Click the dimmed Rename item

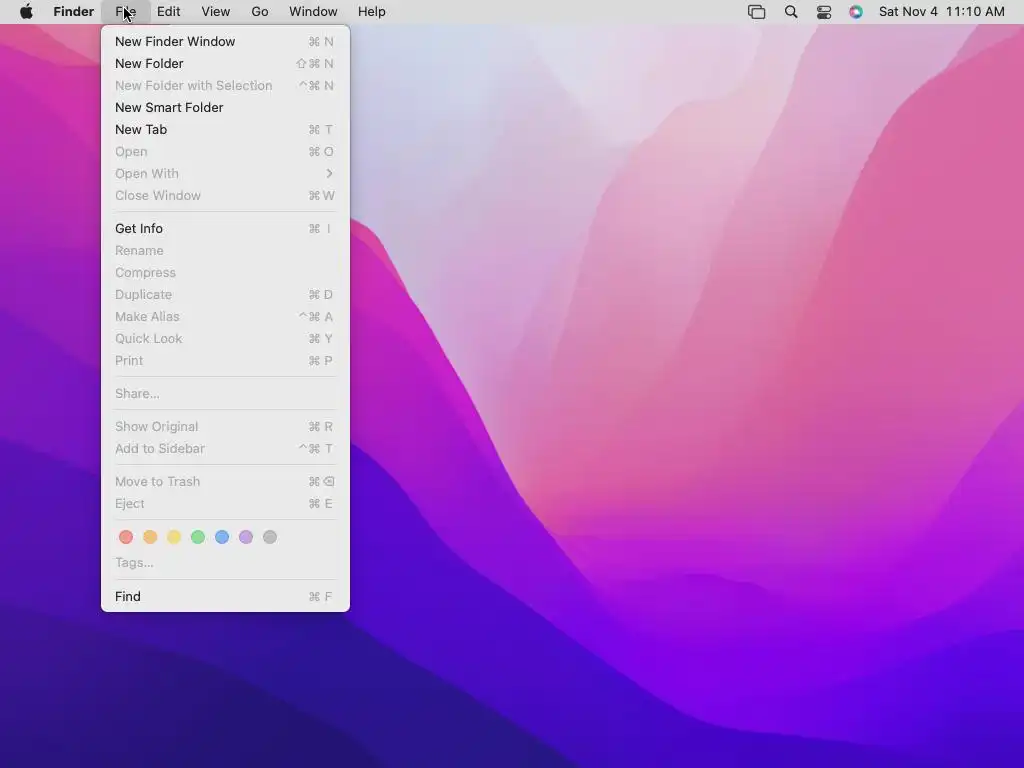[225, 251]
